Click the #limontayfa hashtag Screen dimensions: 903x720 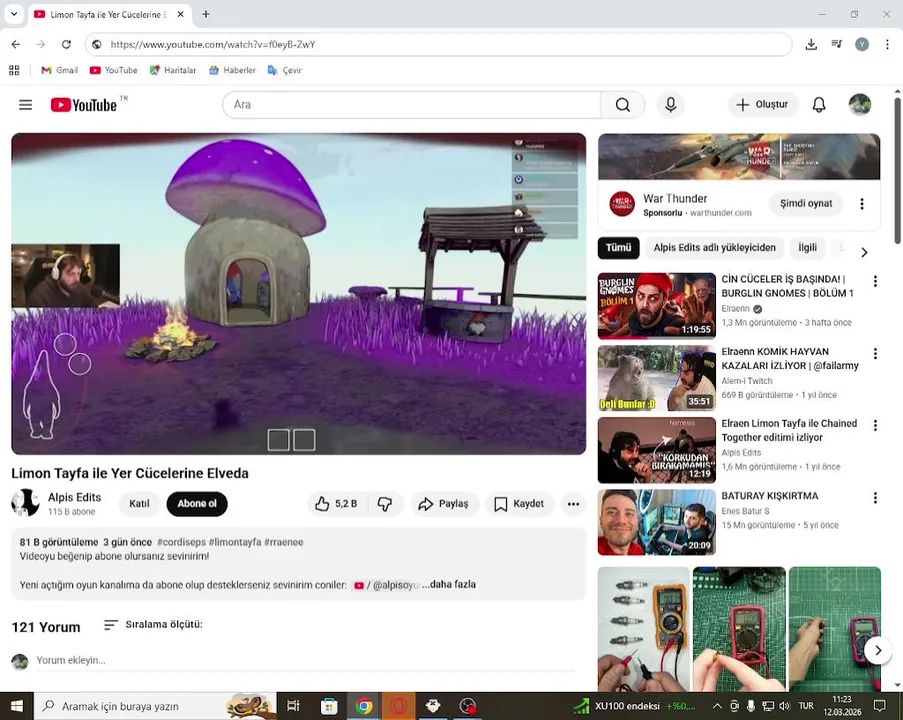pos(235,542)
